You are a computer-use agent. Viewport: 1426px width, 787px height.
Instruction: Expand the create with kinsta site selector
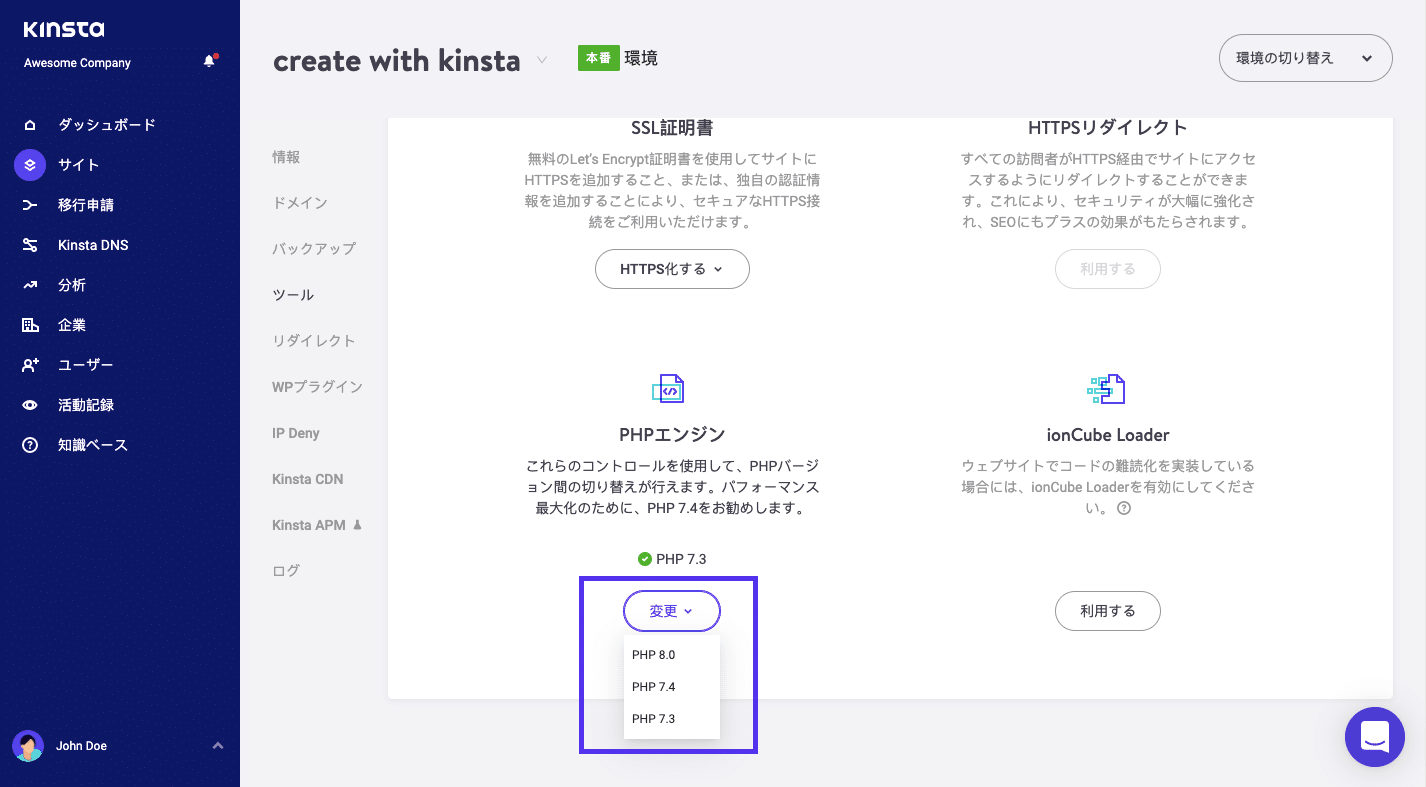[540, 60]
